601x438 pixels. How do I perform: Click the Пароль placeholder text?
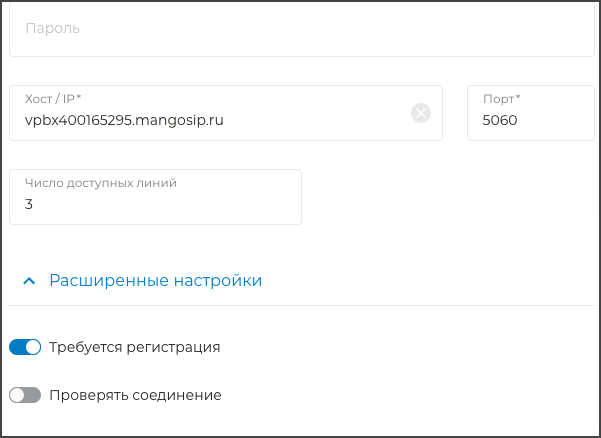(53, 29)
